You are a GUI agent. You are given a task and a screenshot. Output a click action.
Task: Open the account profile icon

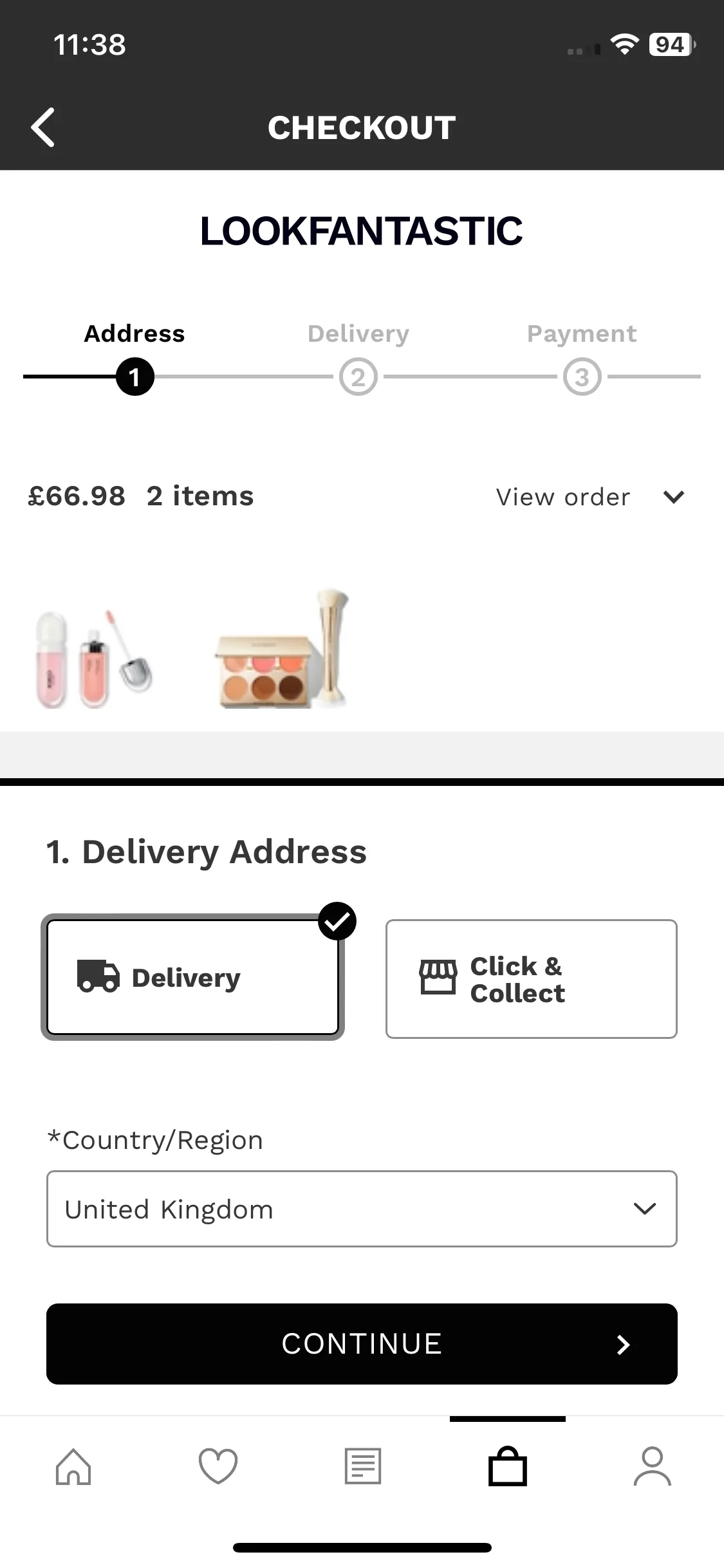tap(652, 1466)
